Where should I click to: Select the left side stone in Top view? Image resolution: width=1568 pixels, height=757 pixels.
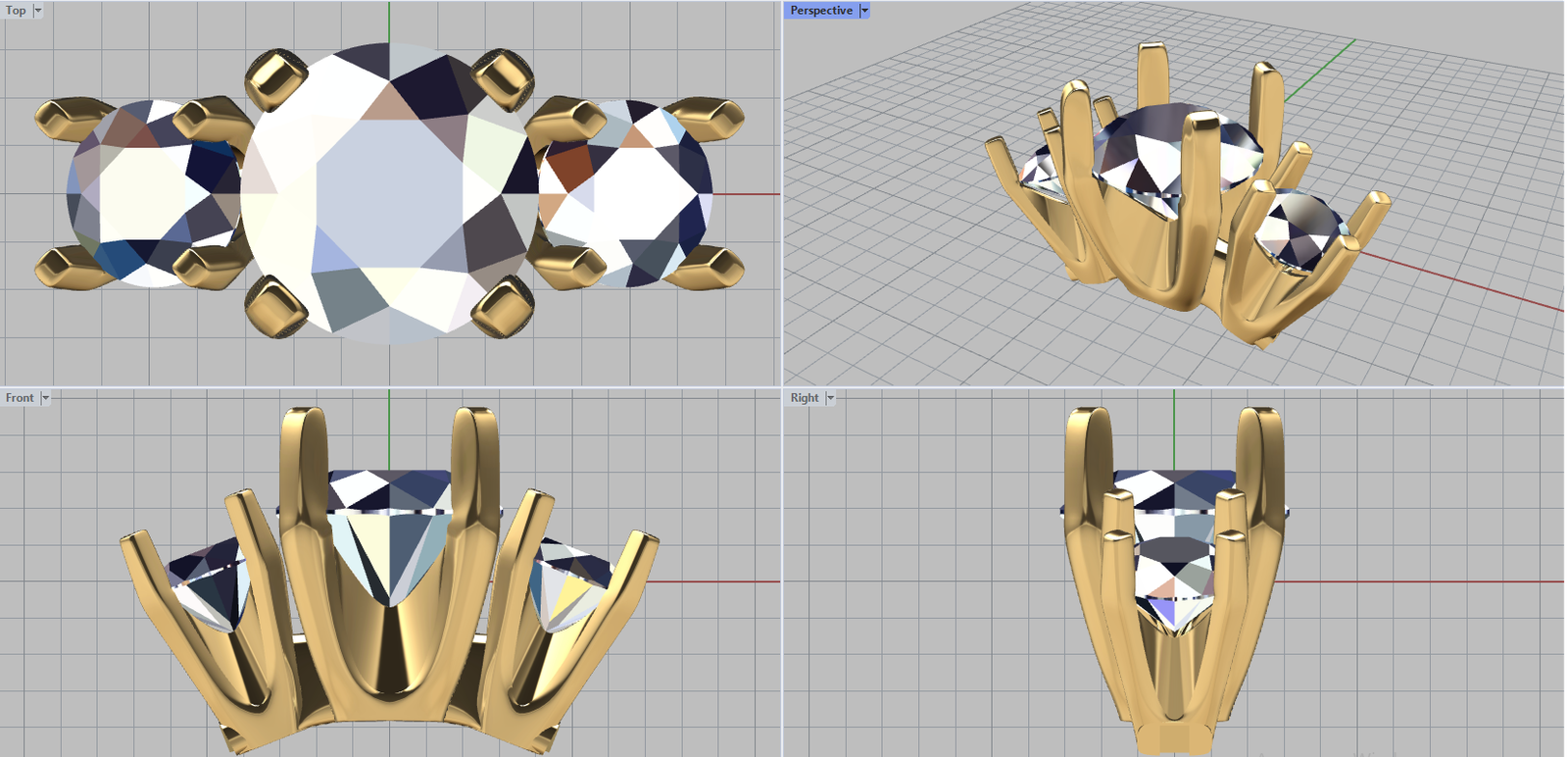[x=147, y=193]
